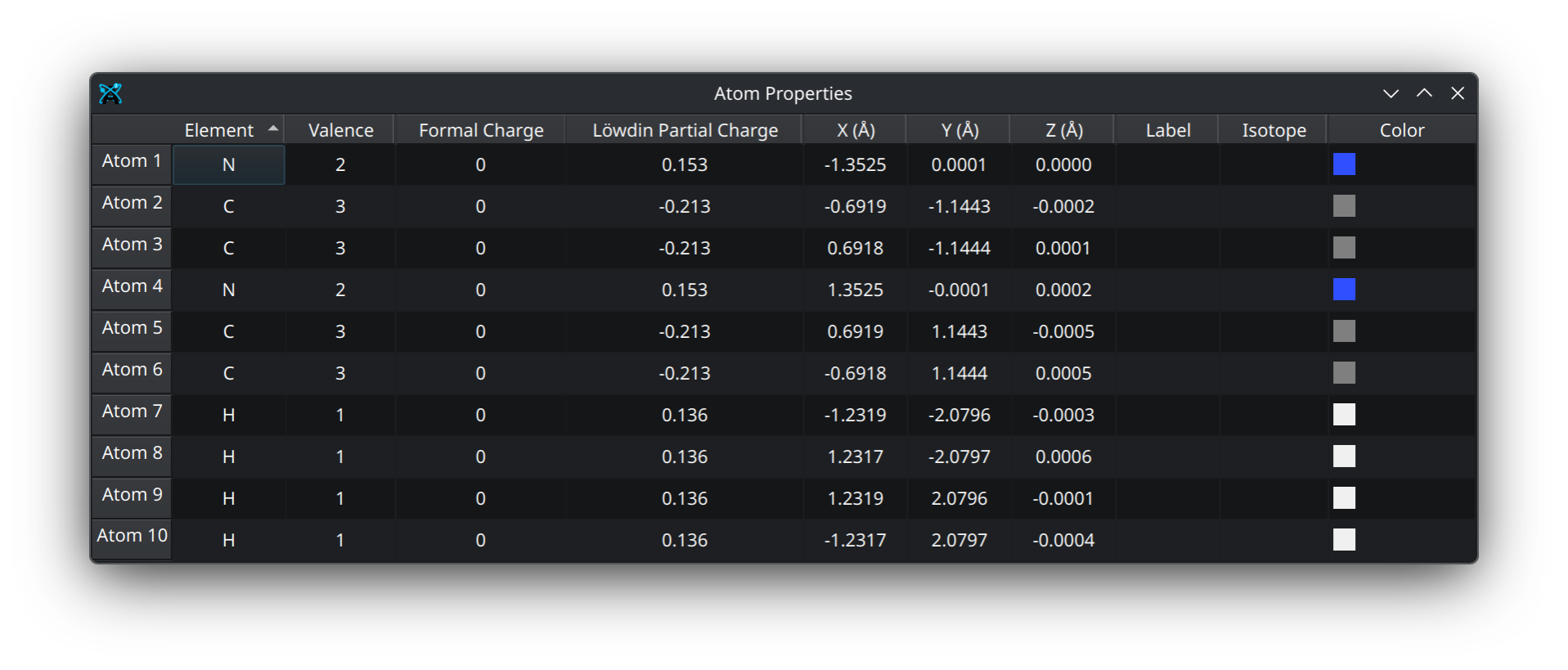
Task: Click Y value -1.1443 for Atom 2
Action: point(959,207)
